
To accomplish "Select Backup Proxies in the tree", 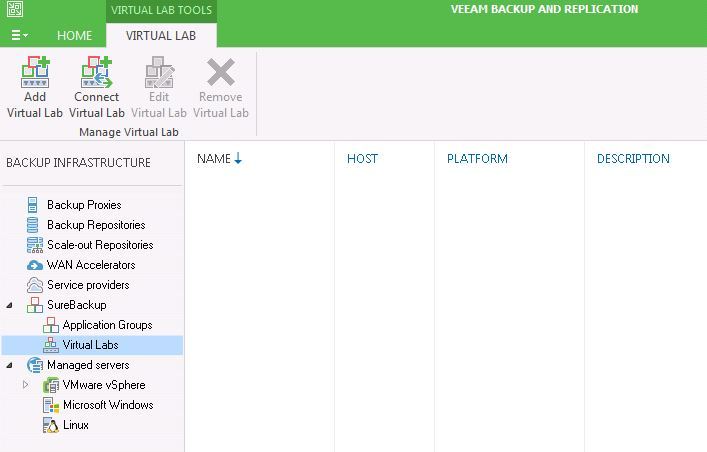I will coord(84,205).
